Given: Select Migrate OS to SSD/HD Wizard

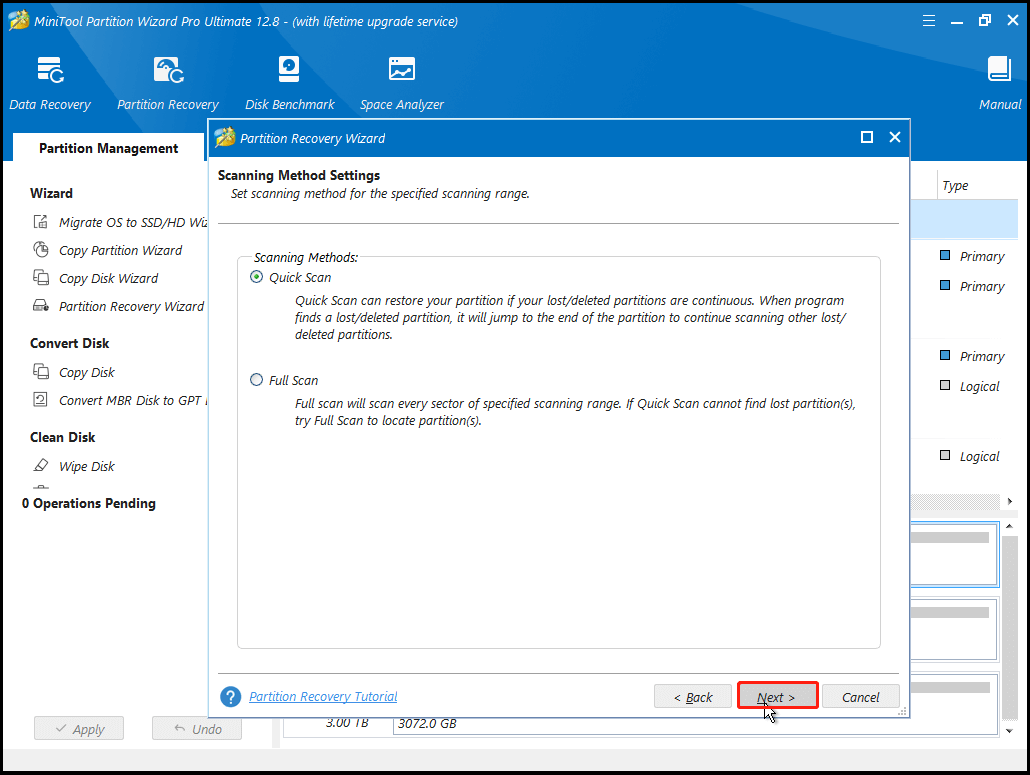Looking at the screenshot, I should click(132, 222).
